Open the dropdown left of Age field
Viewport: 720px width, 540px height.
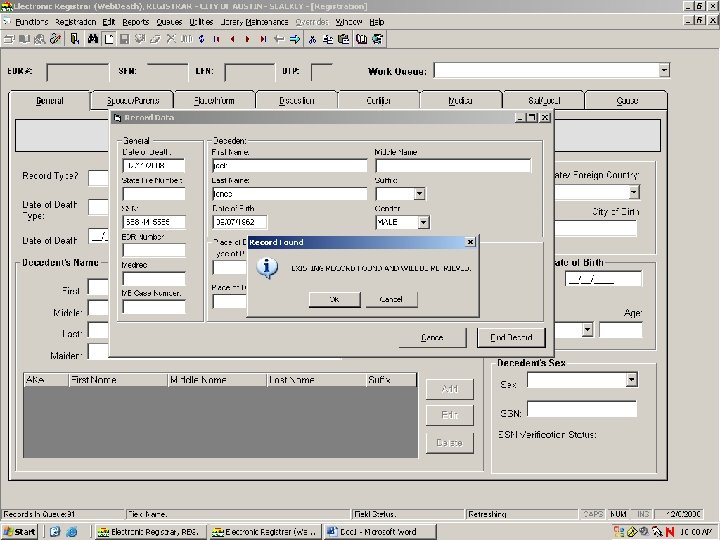587,329
